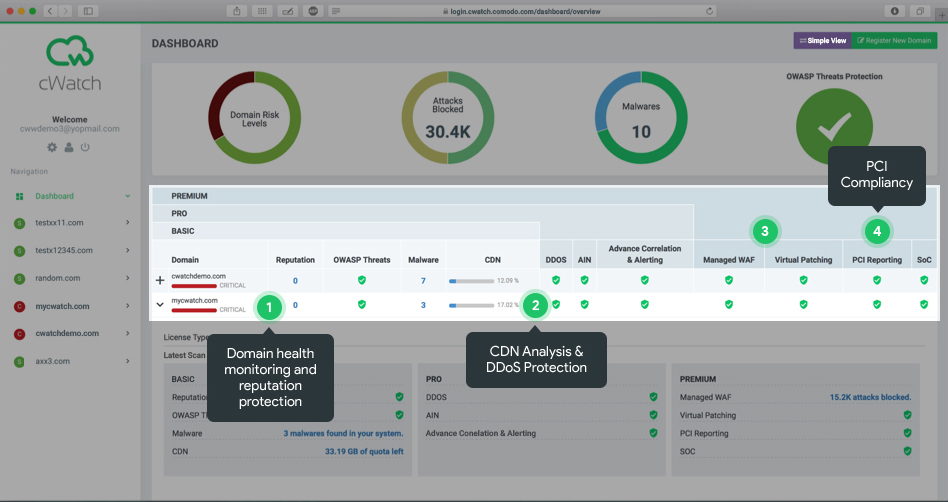Click CDN usage bar at 17.02 %
The height and width of the screenshot is (502, 948).
click(x=472, y=305)
